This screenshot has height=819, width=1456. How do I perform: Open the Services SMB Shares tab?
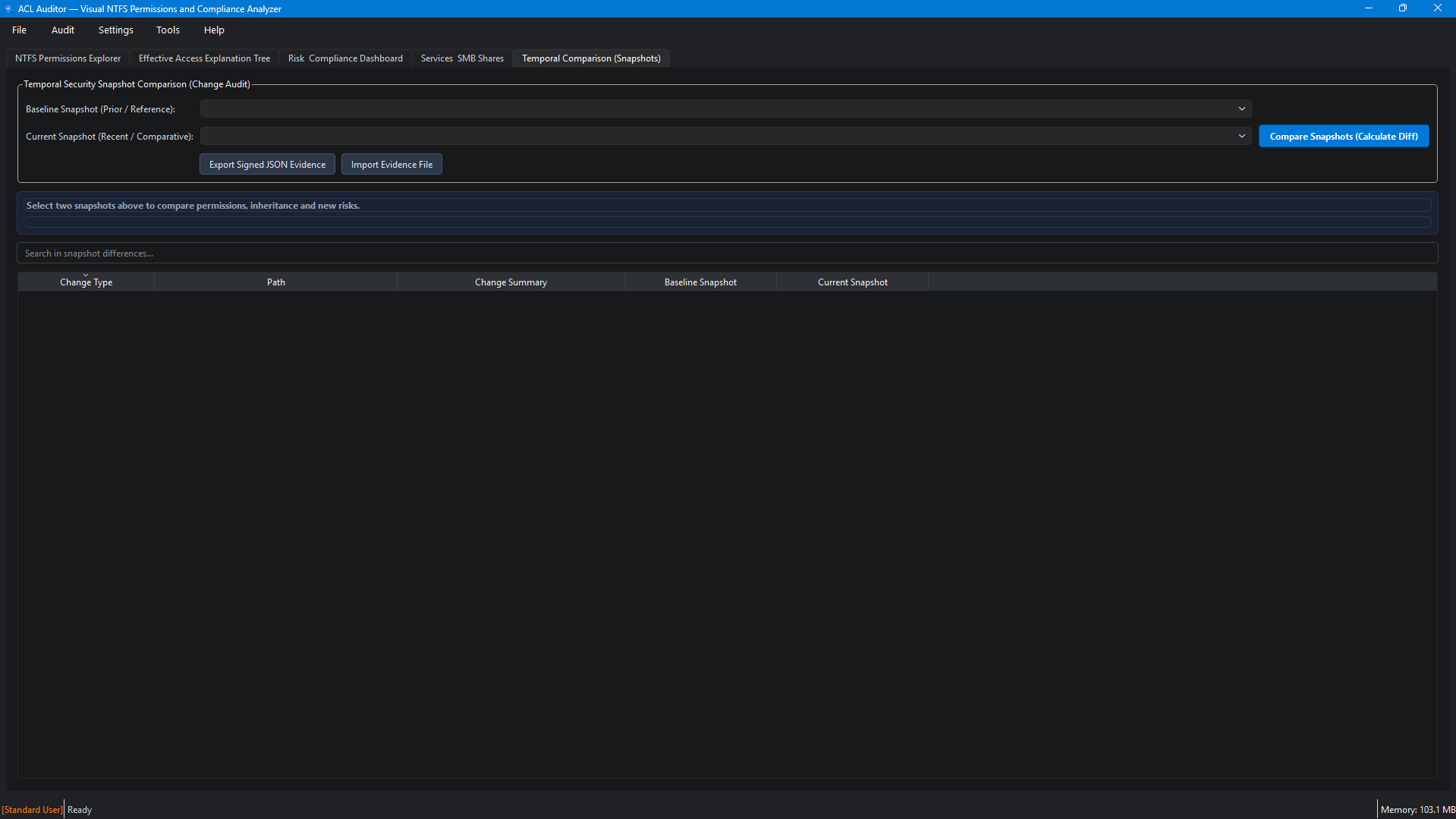pyautogui.click(x=462, y=58)
